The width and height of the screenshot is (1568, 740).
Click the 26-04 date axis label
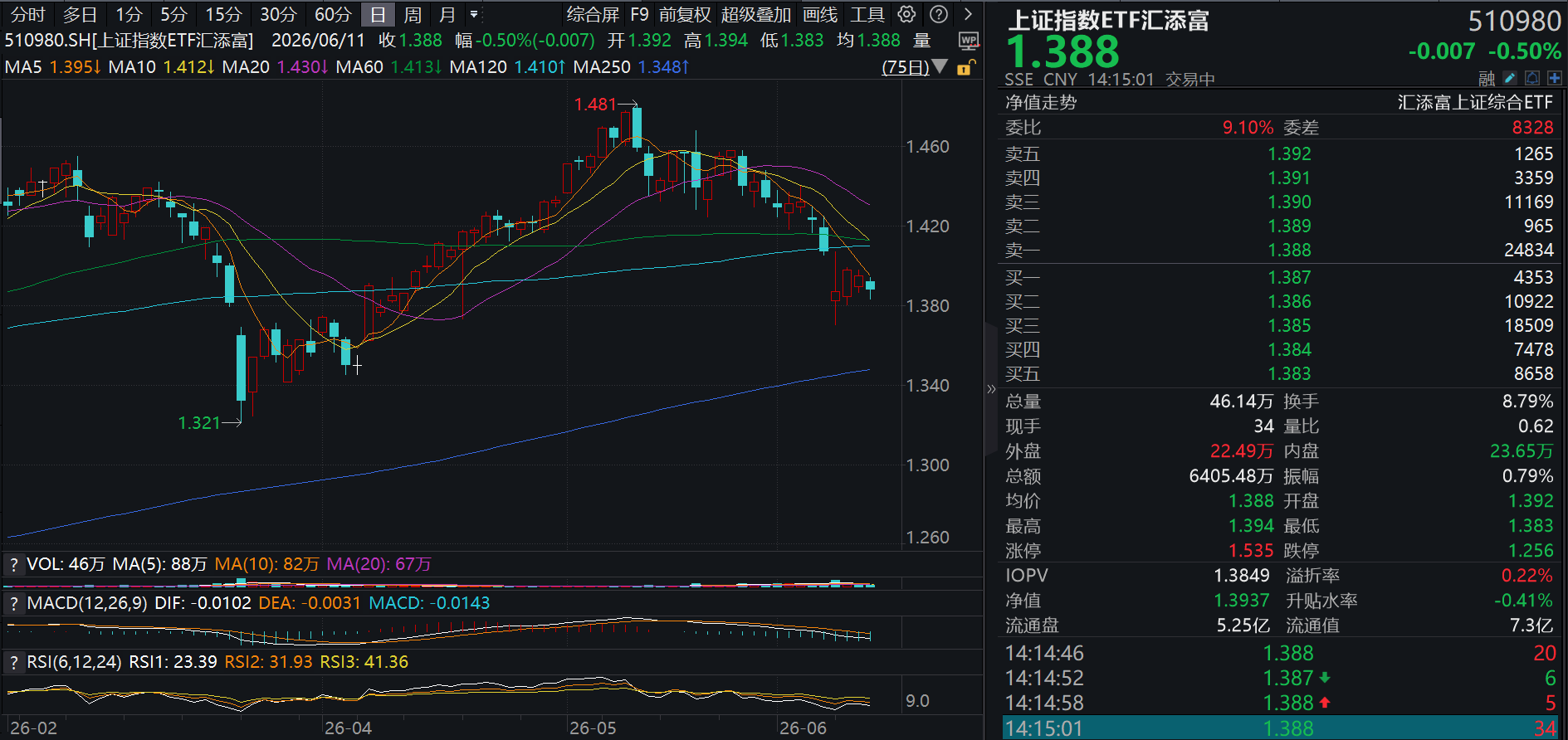click(x=348, y=728)
